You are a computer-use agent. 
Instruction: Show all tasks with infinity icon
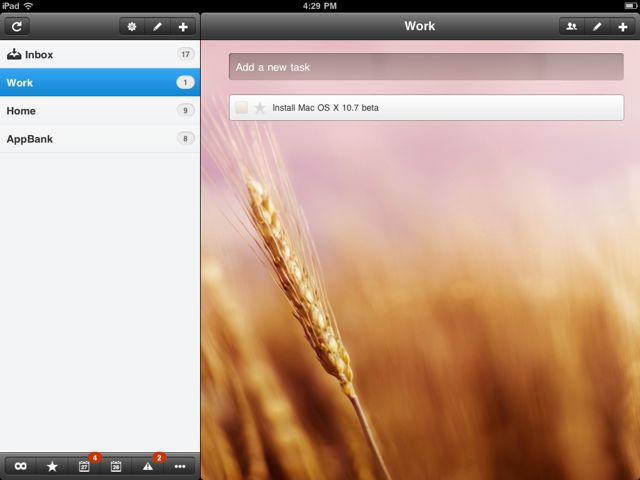pyautogui.click(x=20, y=466)
